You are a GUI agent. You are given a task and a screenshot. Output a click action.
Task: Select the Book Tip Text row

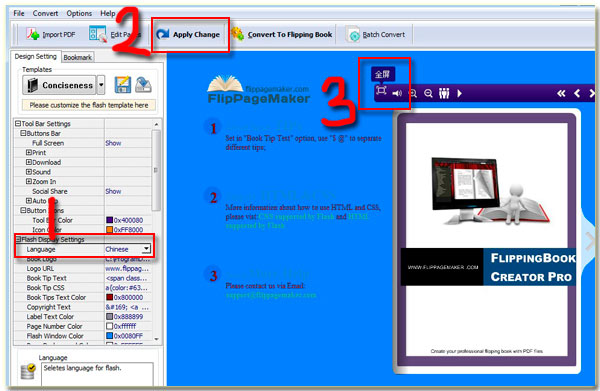pos(83,278)
